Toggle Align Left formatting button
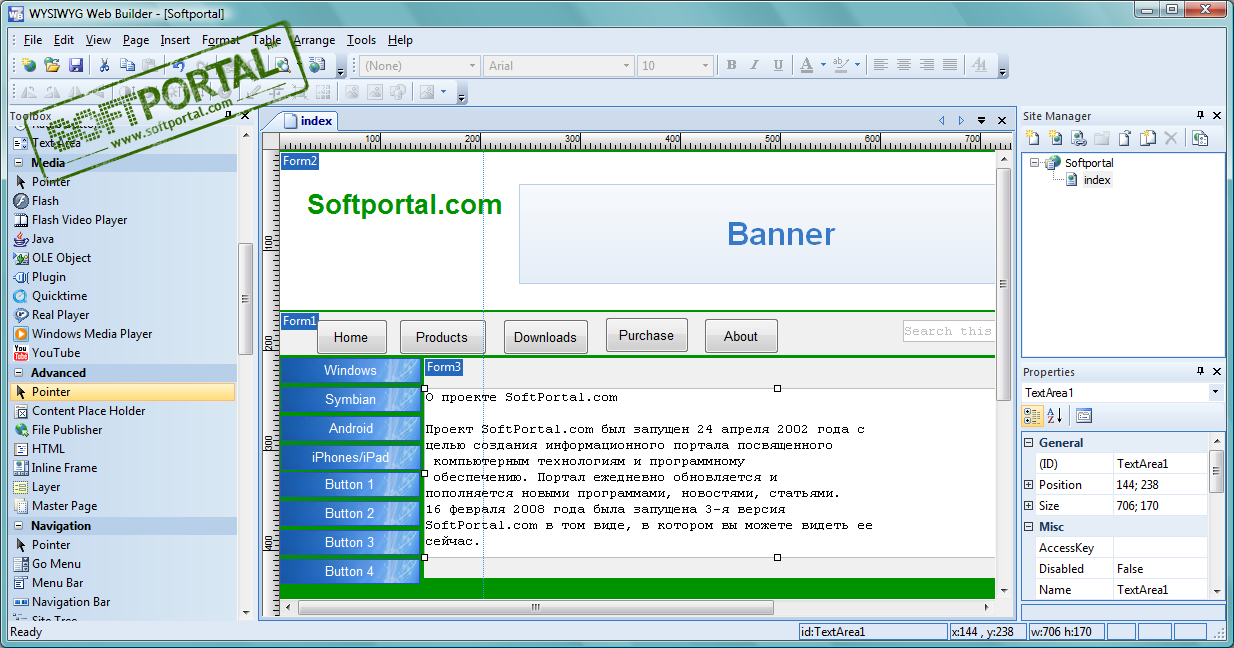 (x=881, y=65)
